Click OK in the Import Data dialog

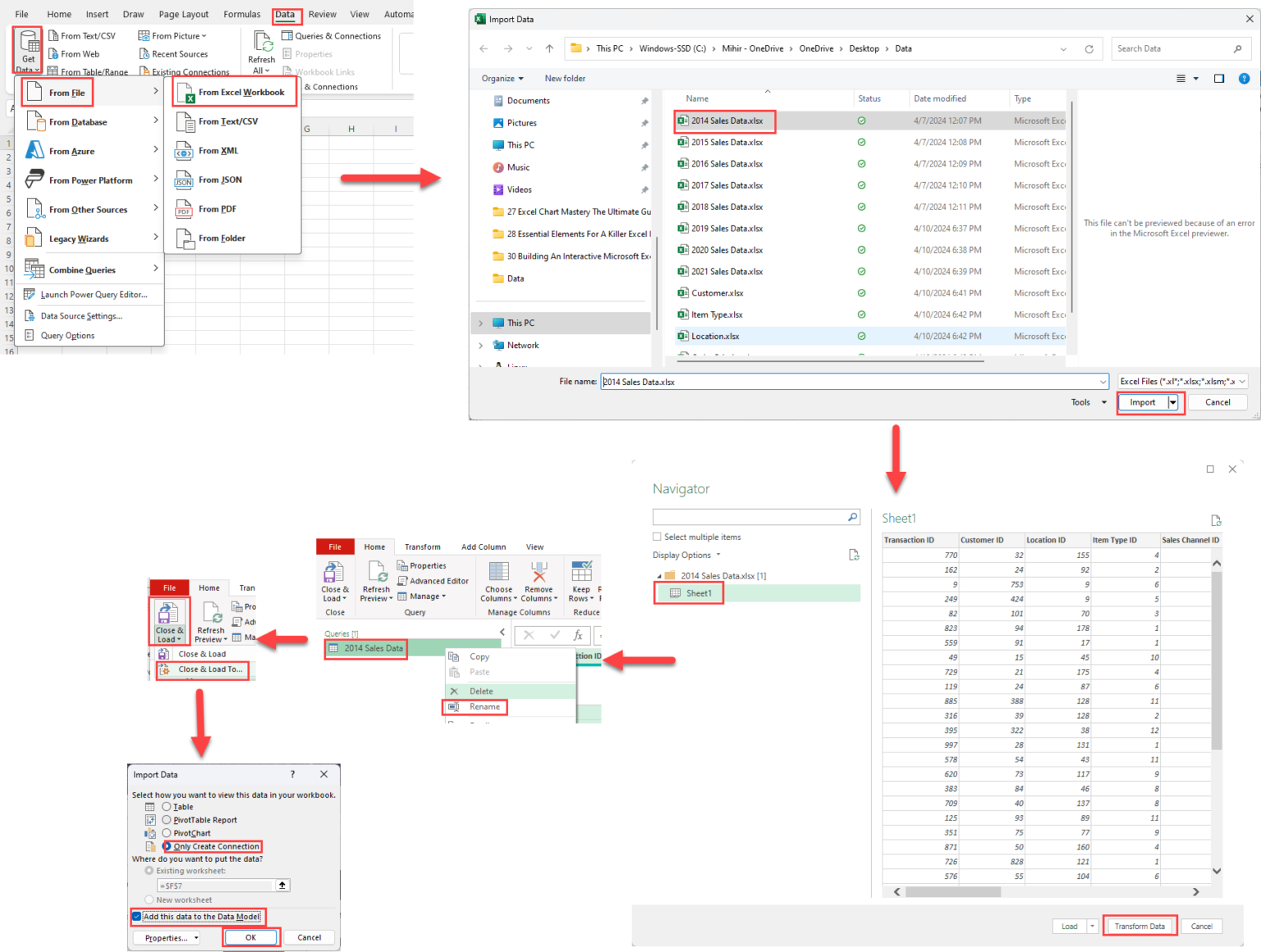coord(251,937)
